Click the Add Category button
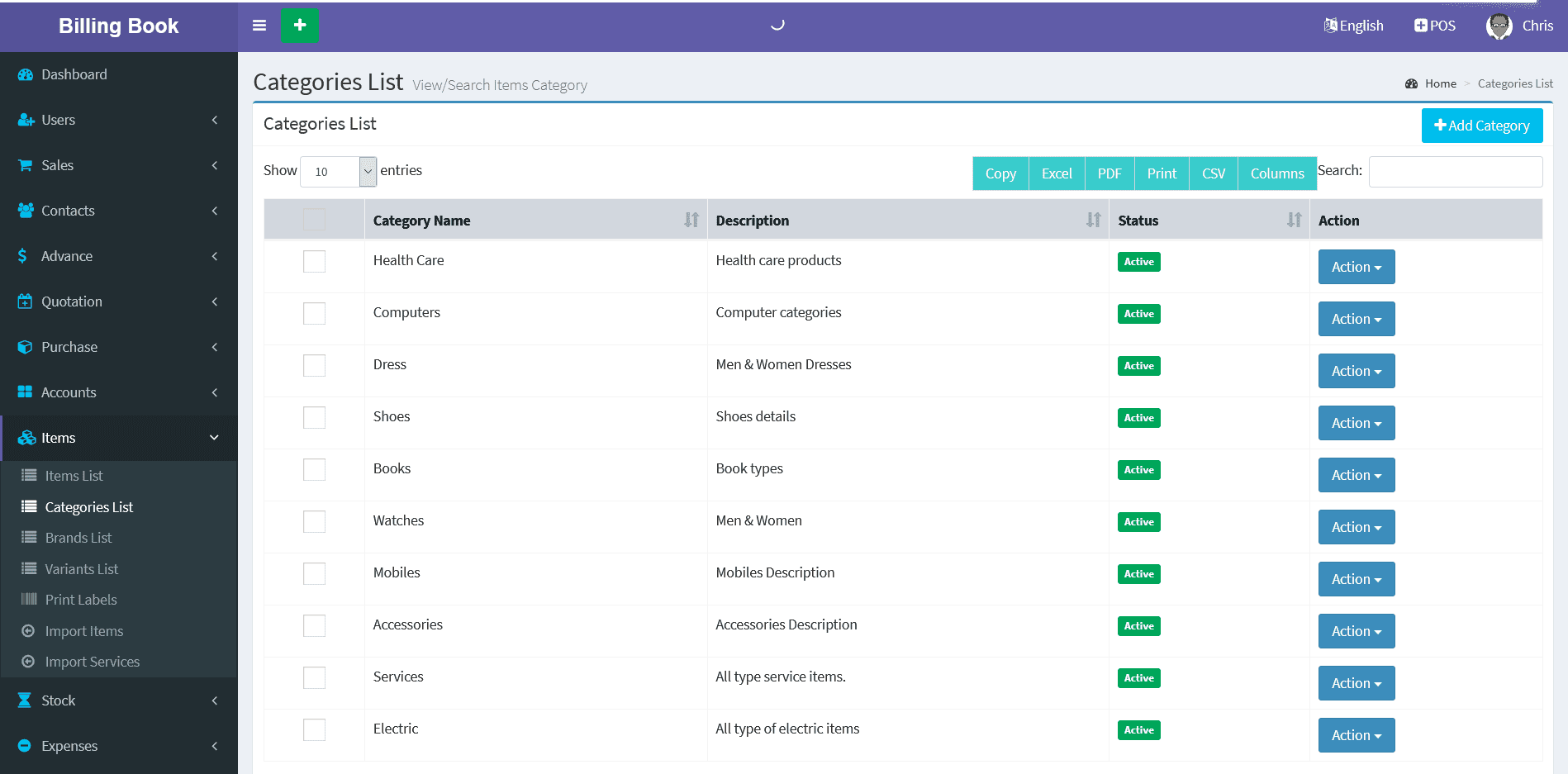 click(x=1481, y=126)
